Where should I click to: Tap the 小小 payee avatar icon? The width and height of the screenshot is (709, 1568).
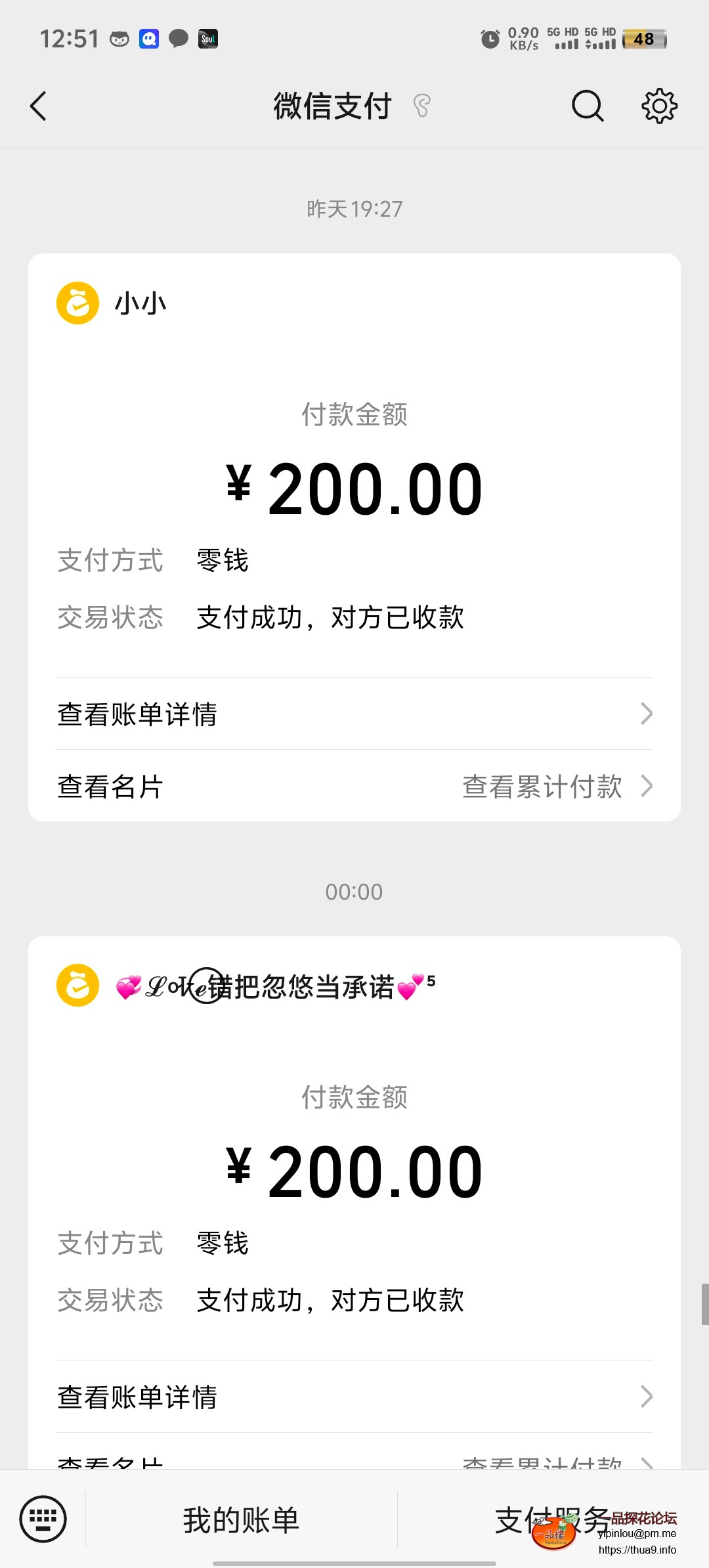pyautogui.click(x=77, y=303)
